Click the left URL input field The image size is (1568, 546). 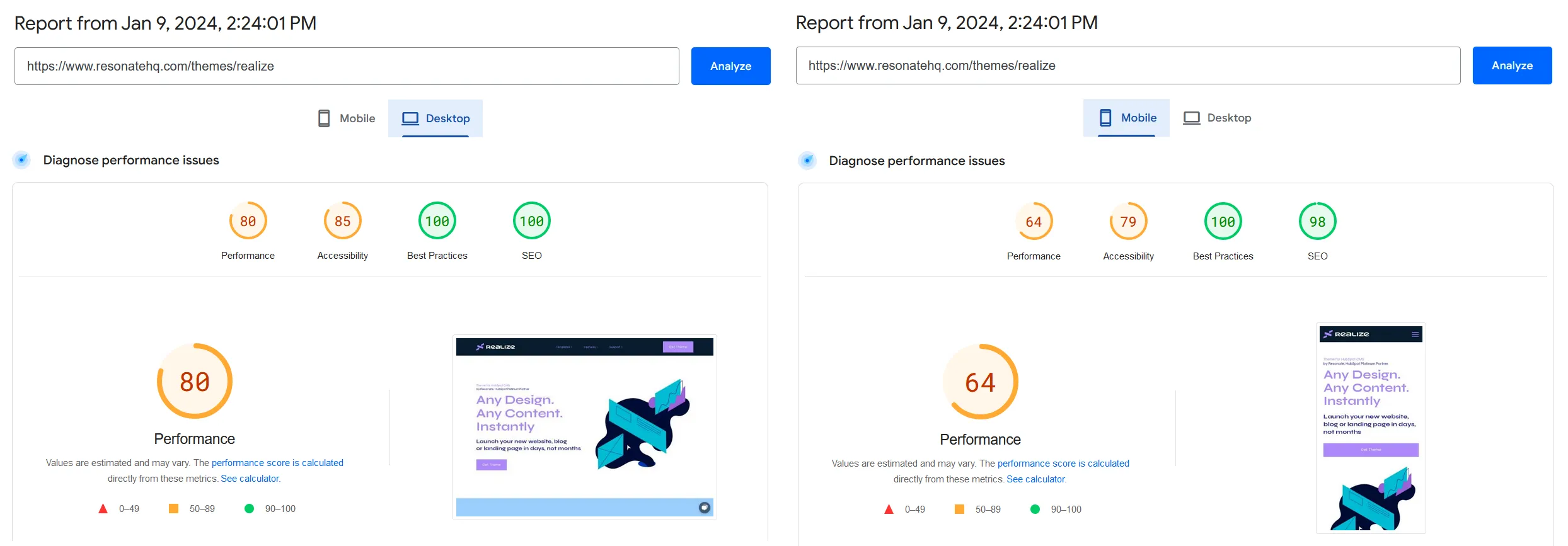tap(347, 66)
